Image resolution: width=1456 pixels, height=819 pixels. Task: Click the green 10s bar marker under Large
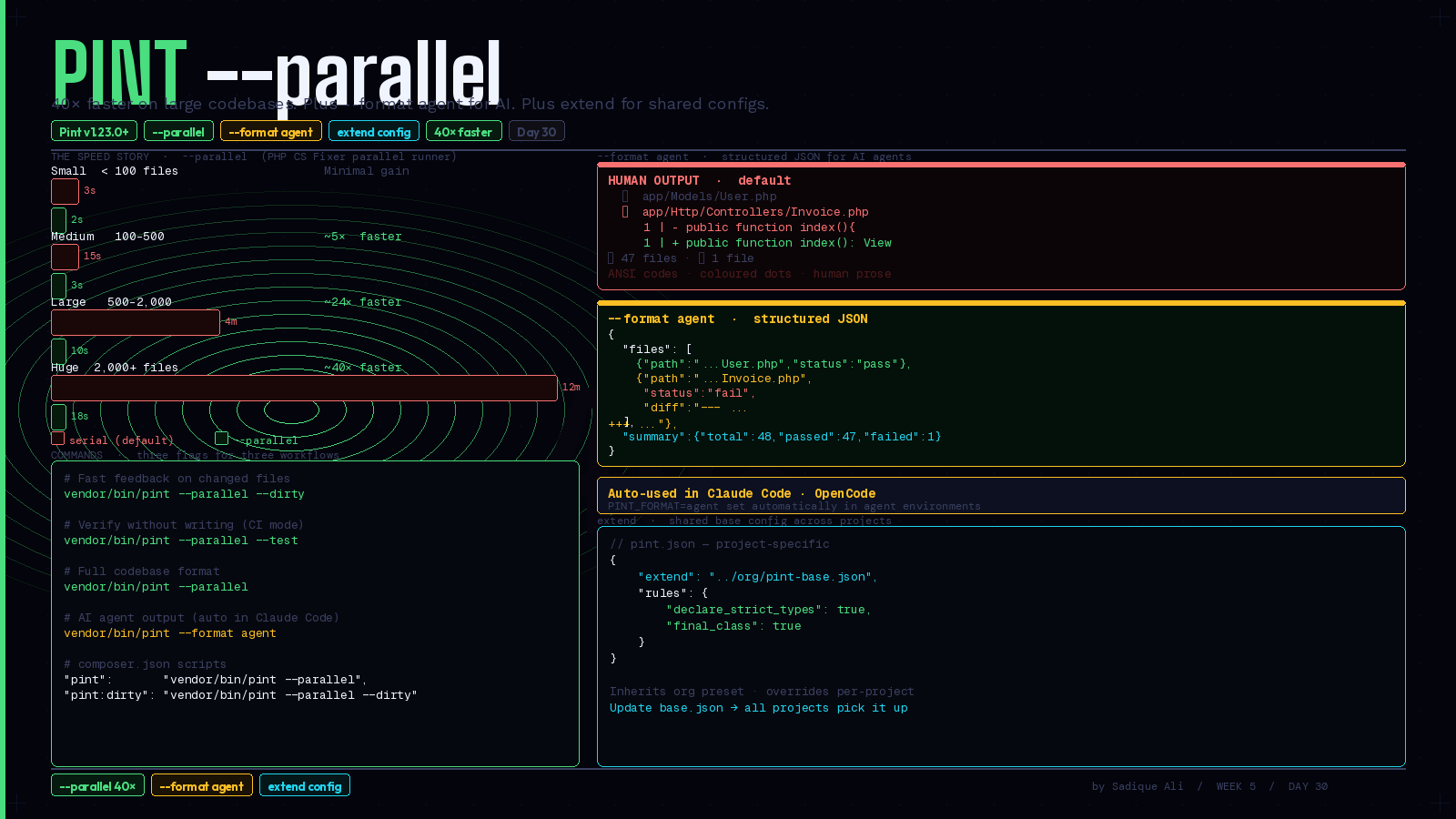58,350
